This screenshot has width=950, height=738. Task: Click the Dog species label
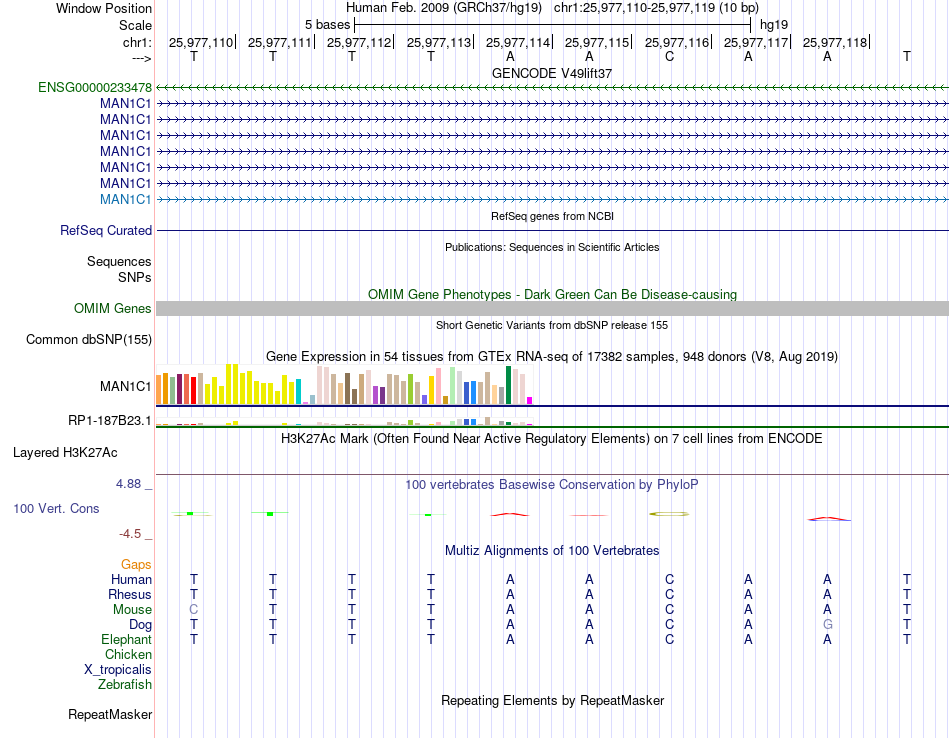(140, 625)
